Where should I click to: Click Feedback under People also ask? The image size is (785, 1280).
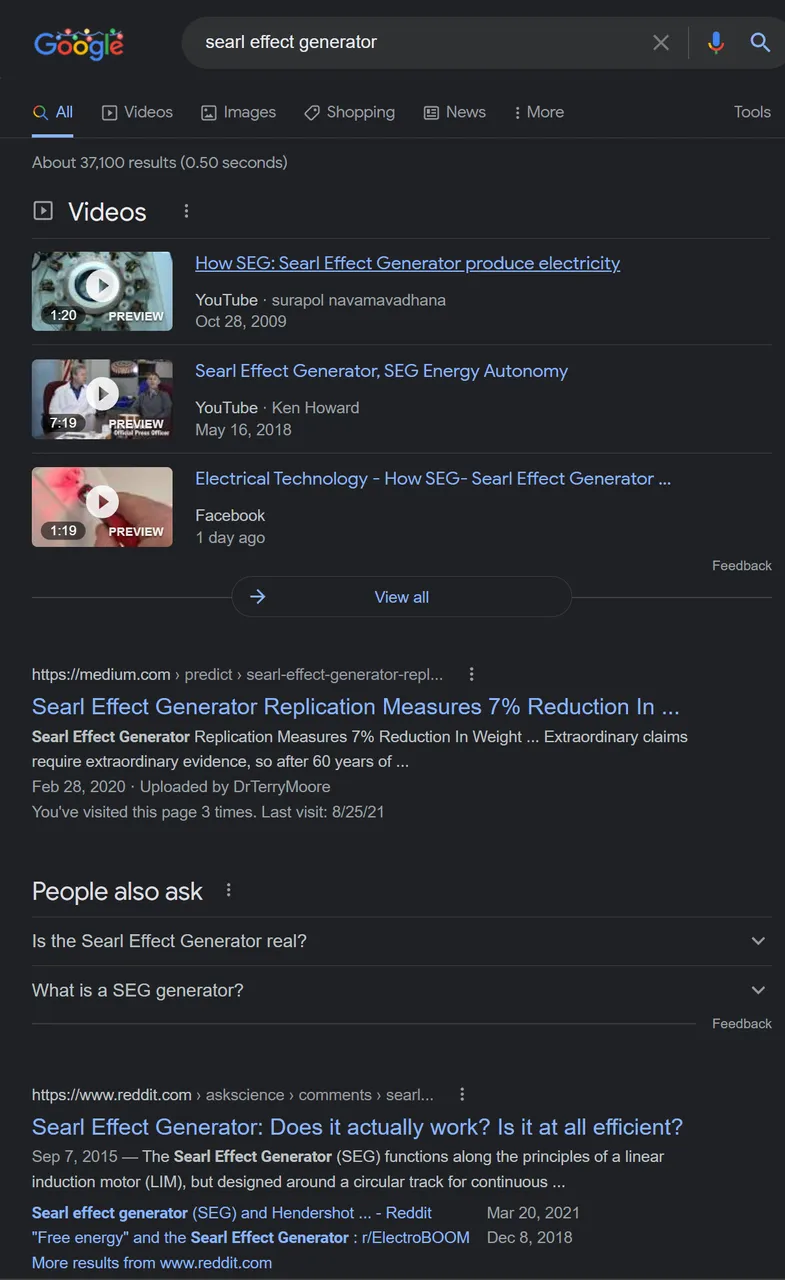click(741, 1024)
